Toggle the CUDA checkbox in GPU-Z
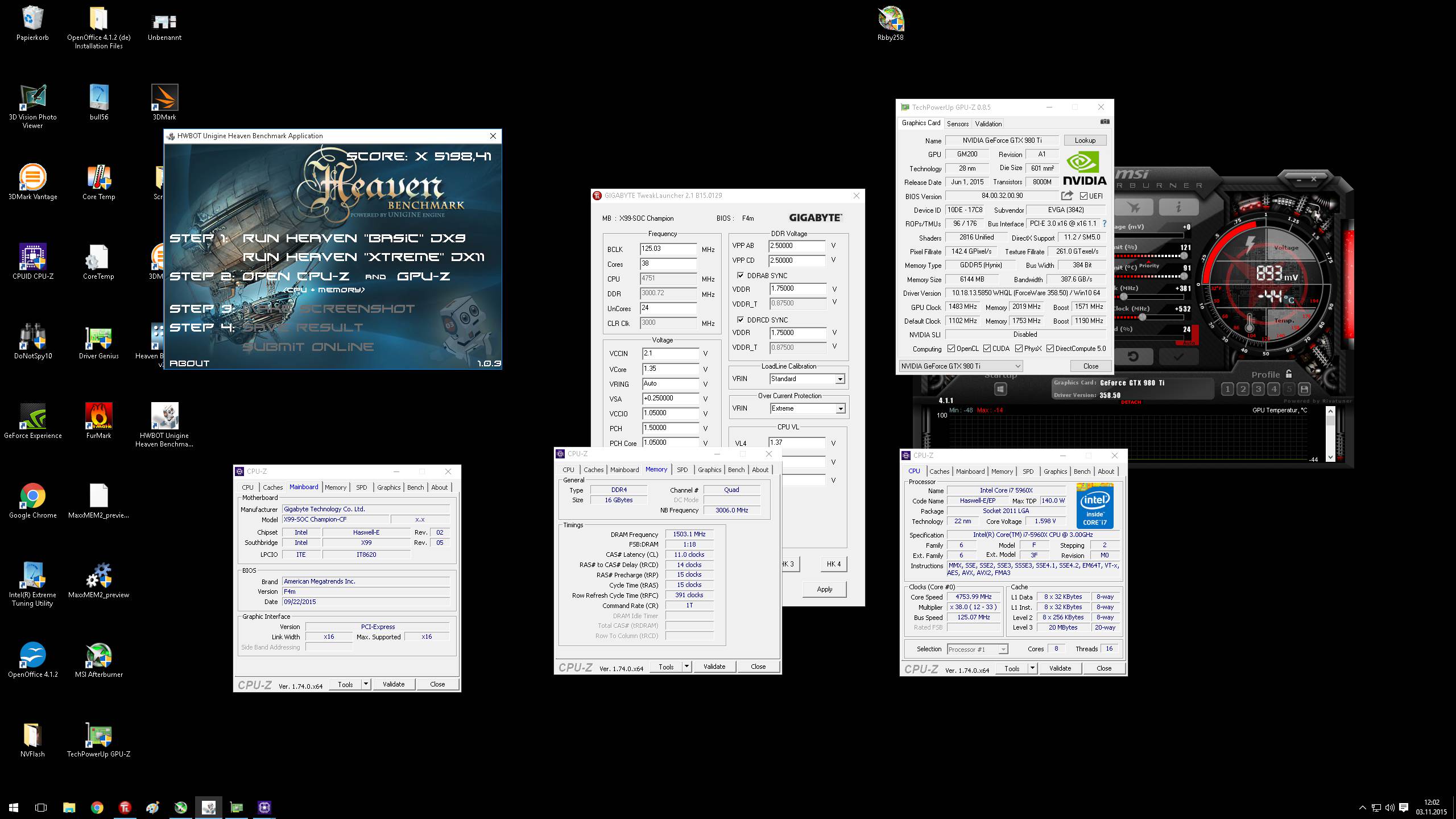 (x=987, y=349)
